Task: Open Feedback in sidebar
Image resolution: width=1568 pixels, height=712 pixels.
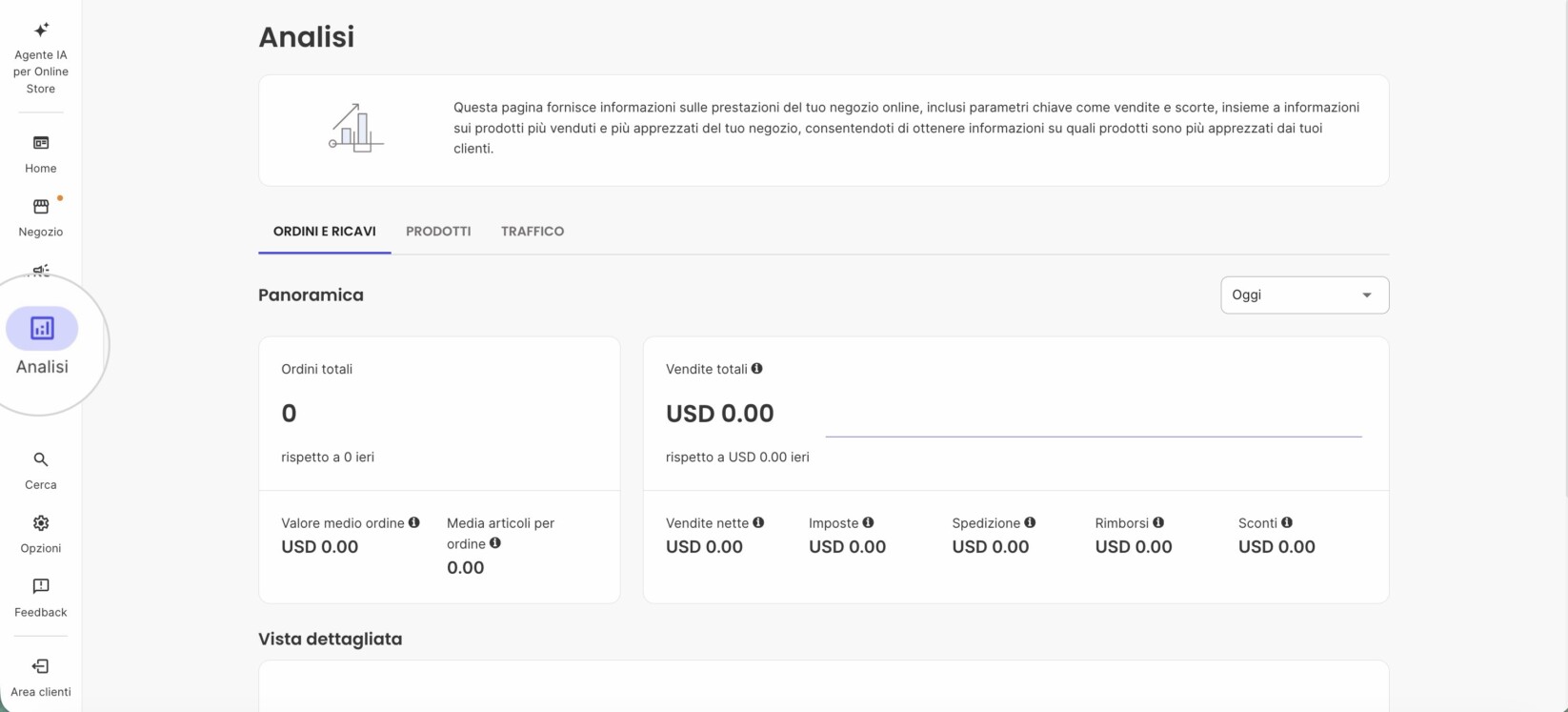Action: pyautogui.click(x=41, y=598)
